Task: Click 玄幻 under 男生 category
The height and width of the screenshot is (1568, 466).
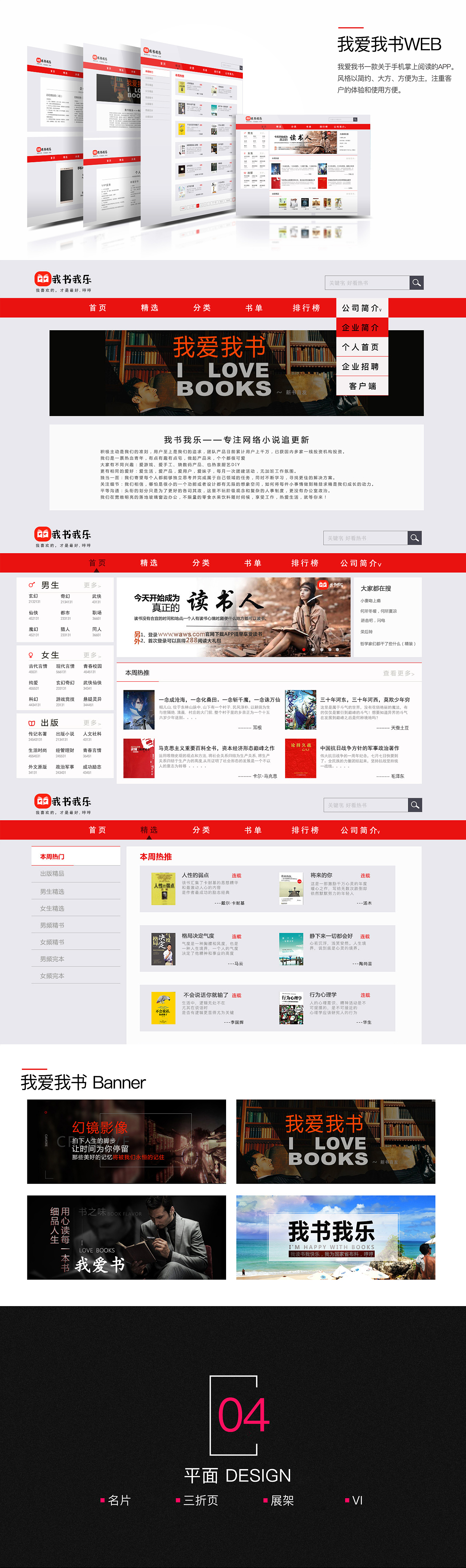Action: tap(33, 597)
